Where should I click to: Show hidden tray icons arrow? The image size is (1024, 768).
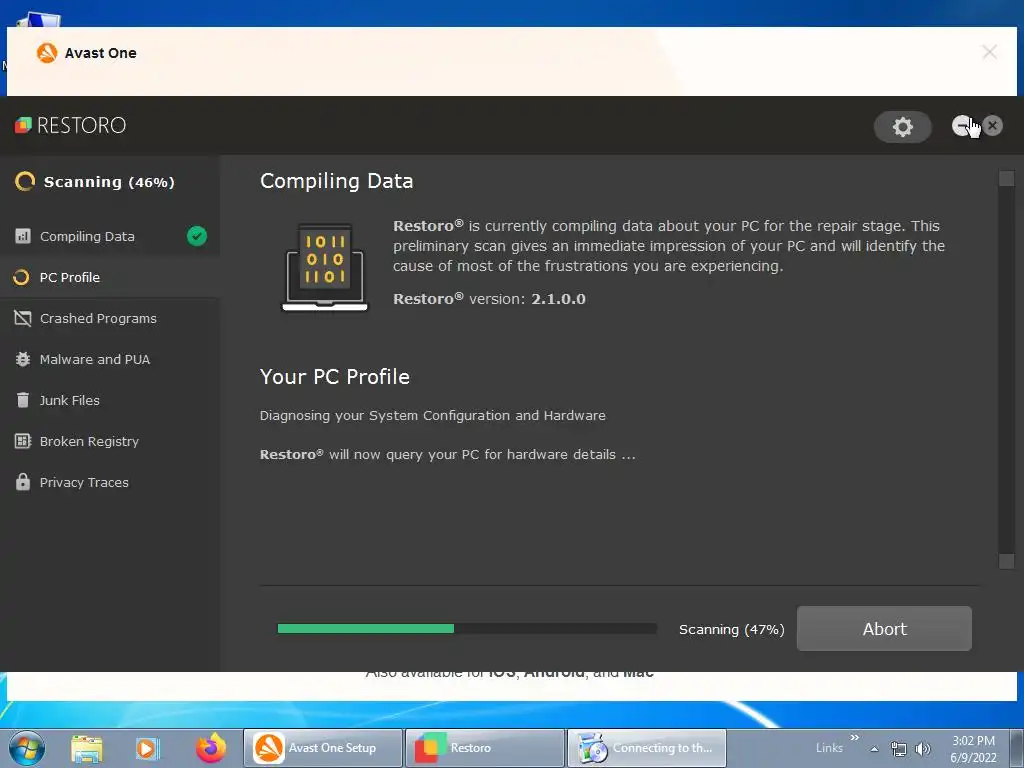(x=874, y=749)
